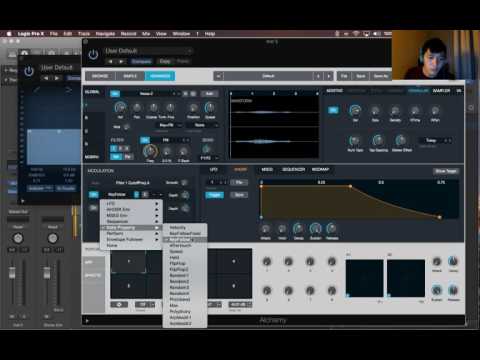480x360 pixels.
Task: Click the Compare button in plugin header
Action: tap(141, 61)
